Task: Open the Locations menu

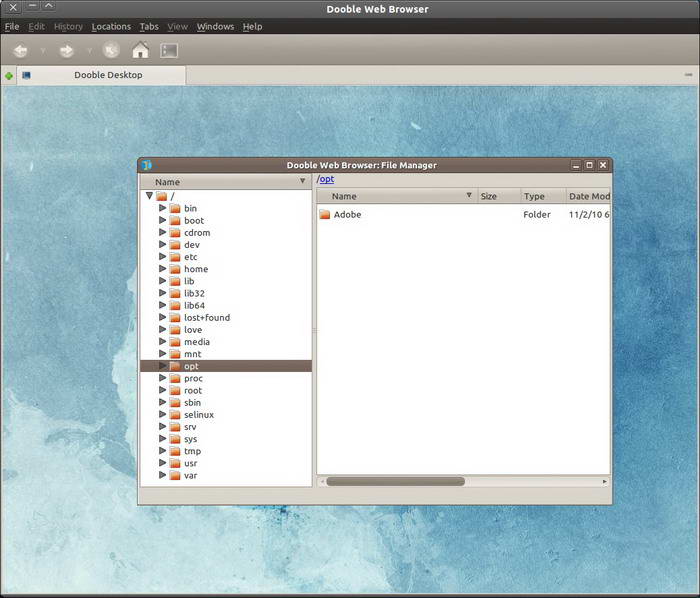Action: [x=111, y=27]
